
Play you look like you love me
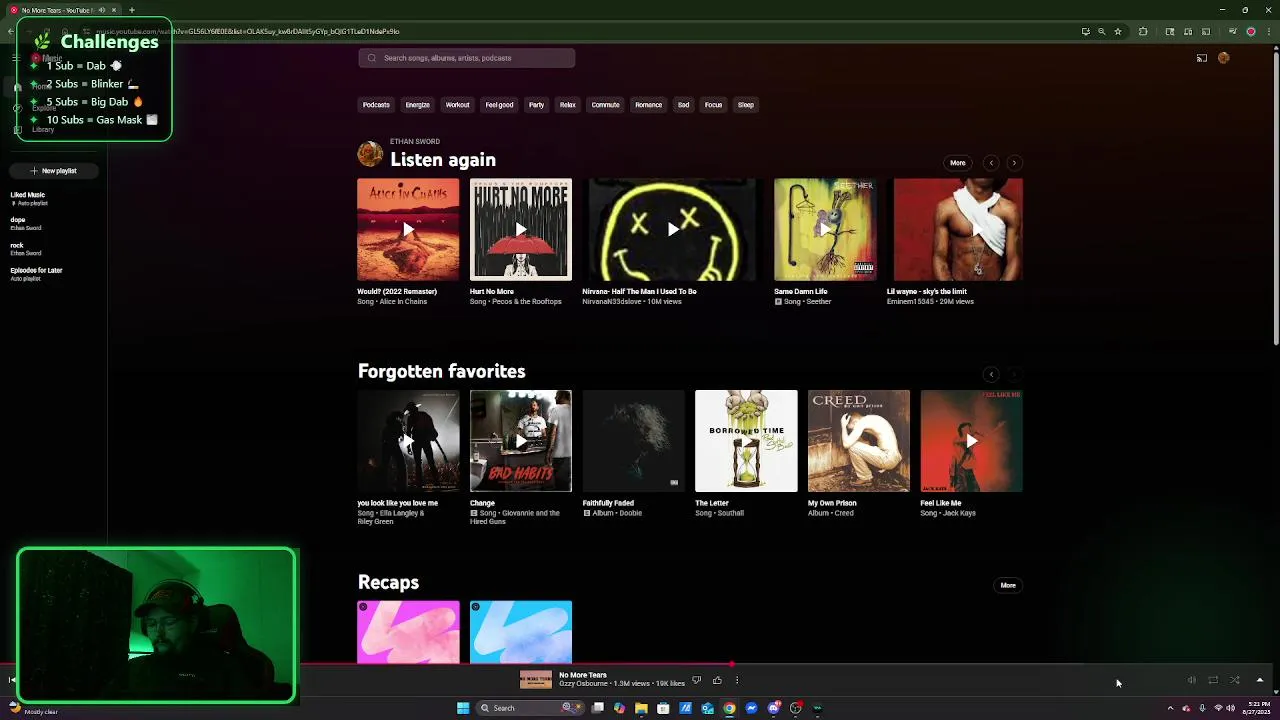click(408, 441)
